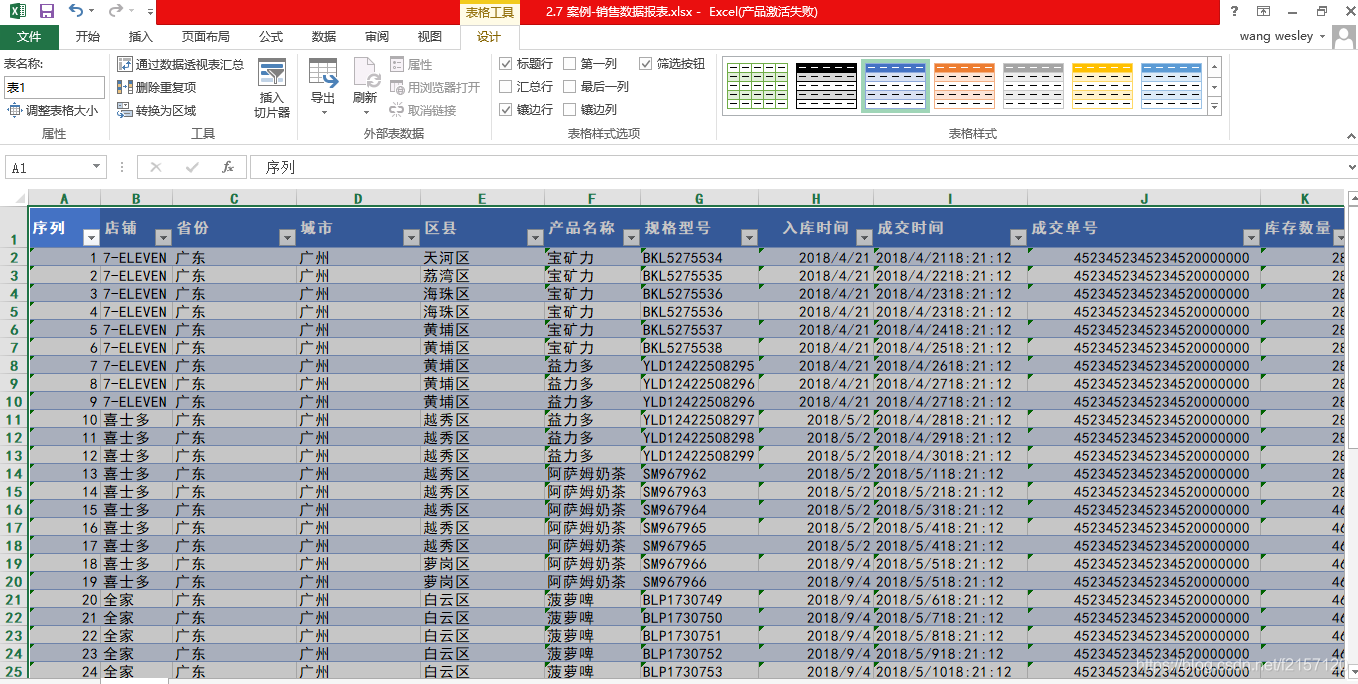Open the Help question mark icon
This screenshot has height=684, width=1358.
1235,11
